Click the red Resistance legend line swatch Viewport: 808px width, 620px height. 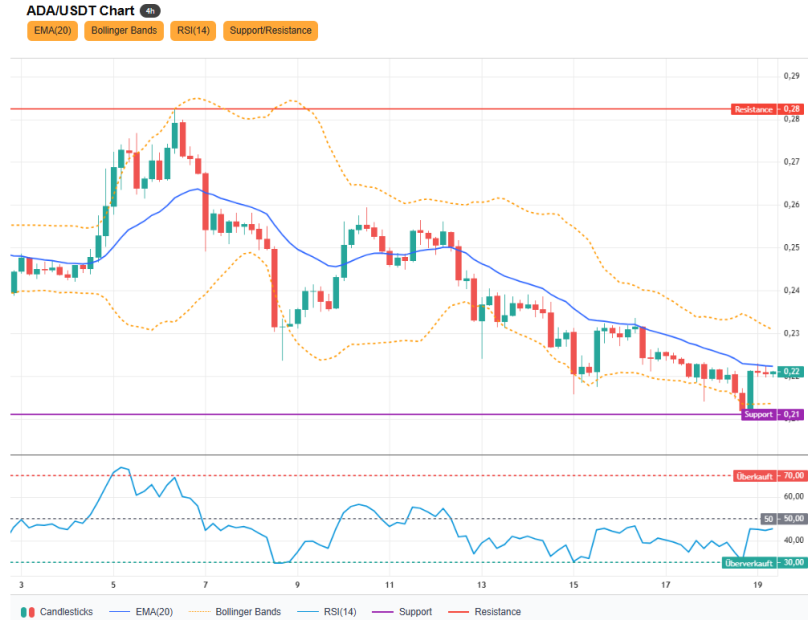(x=459, y=612)
